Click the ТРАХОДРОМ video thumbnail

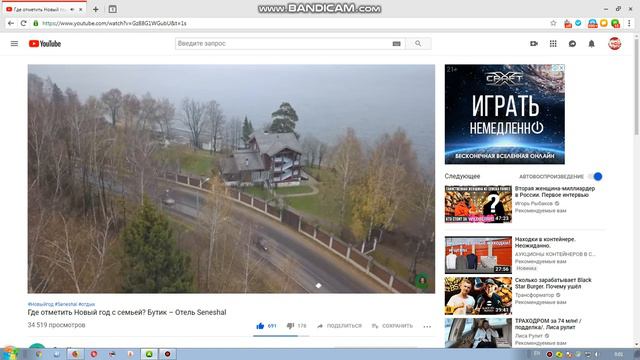point(478,333)
